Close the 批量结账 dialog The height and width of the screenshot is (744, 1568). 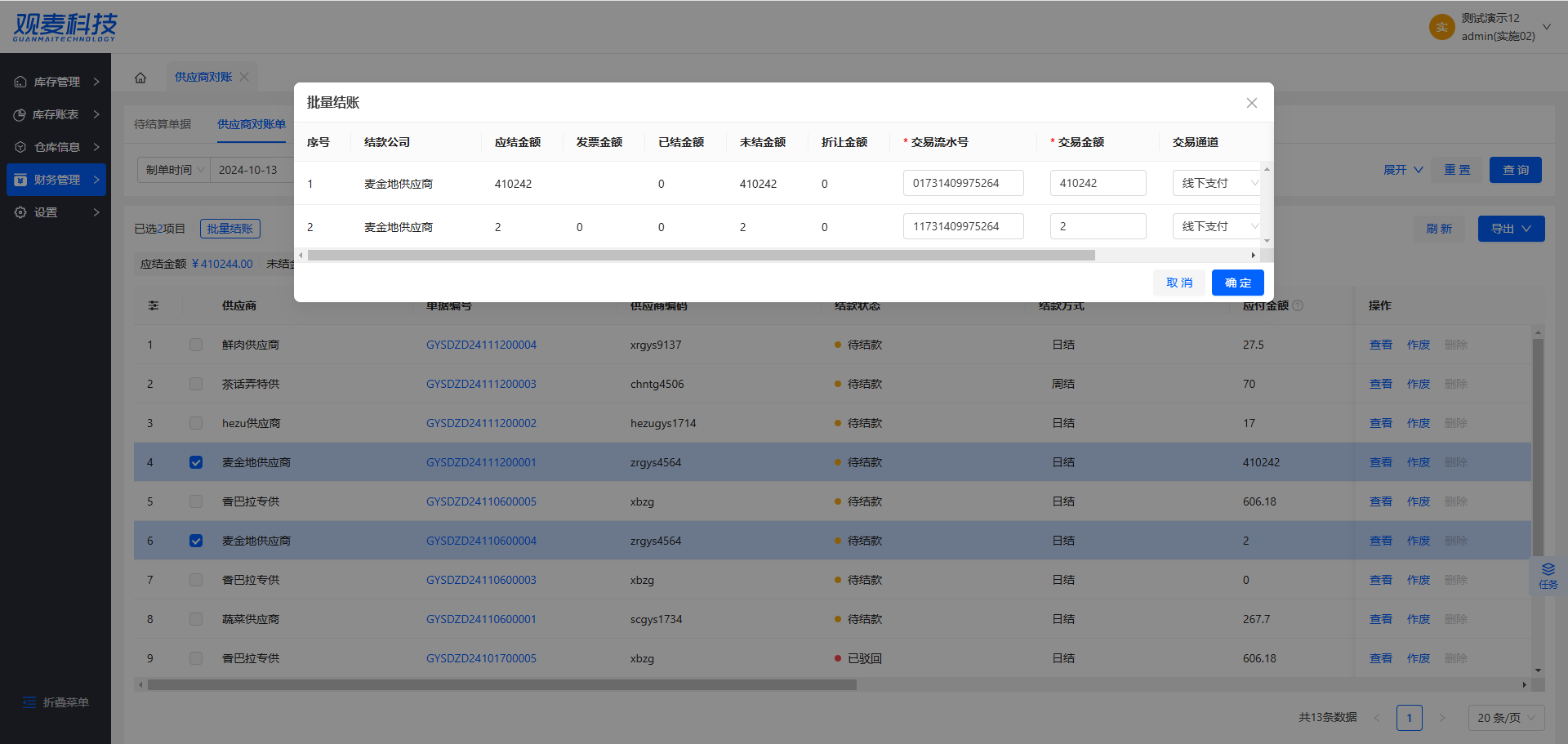[1252, 103]
